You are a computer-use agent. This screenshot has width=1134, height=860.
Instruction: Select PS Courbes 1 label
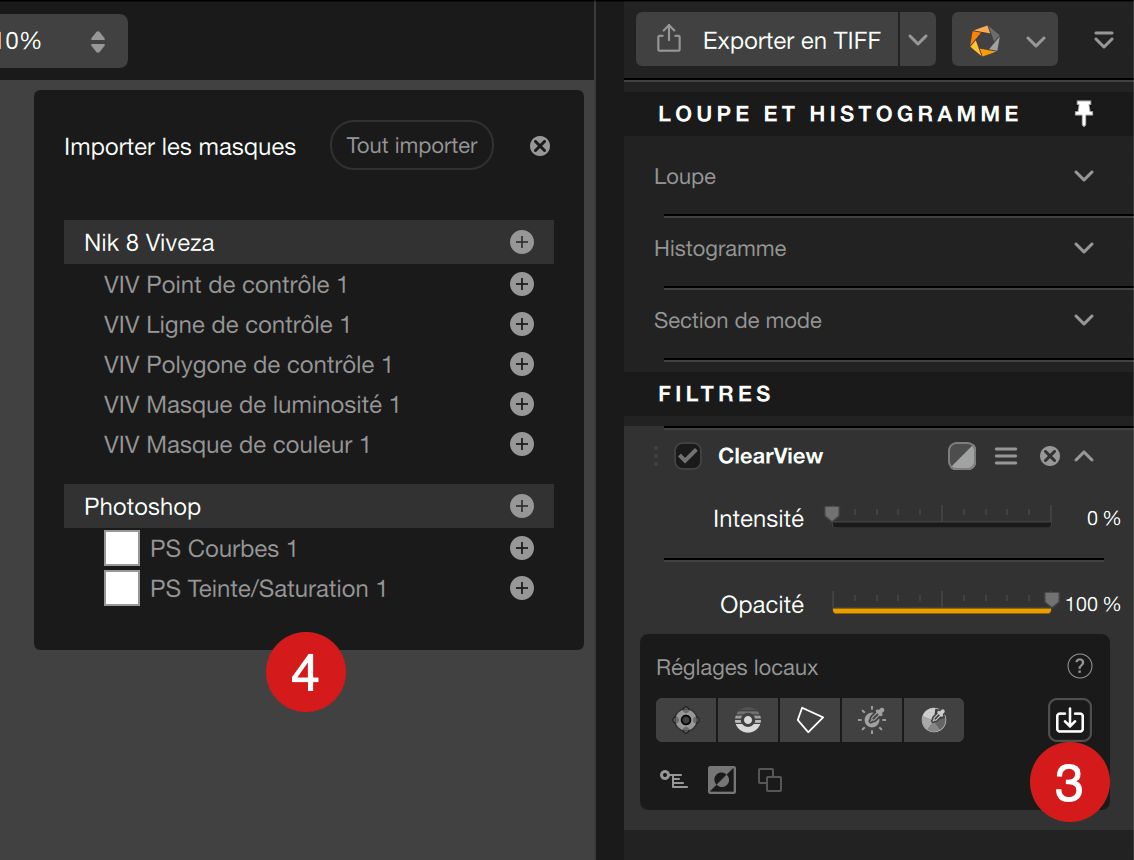(x=223, y=549)
